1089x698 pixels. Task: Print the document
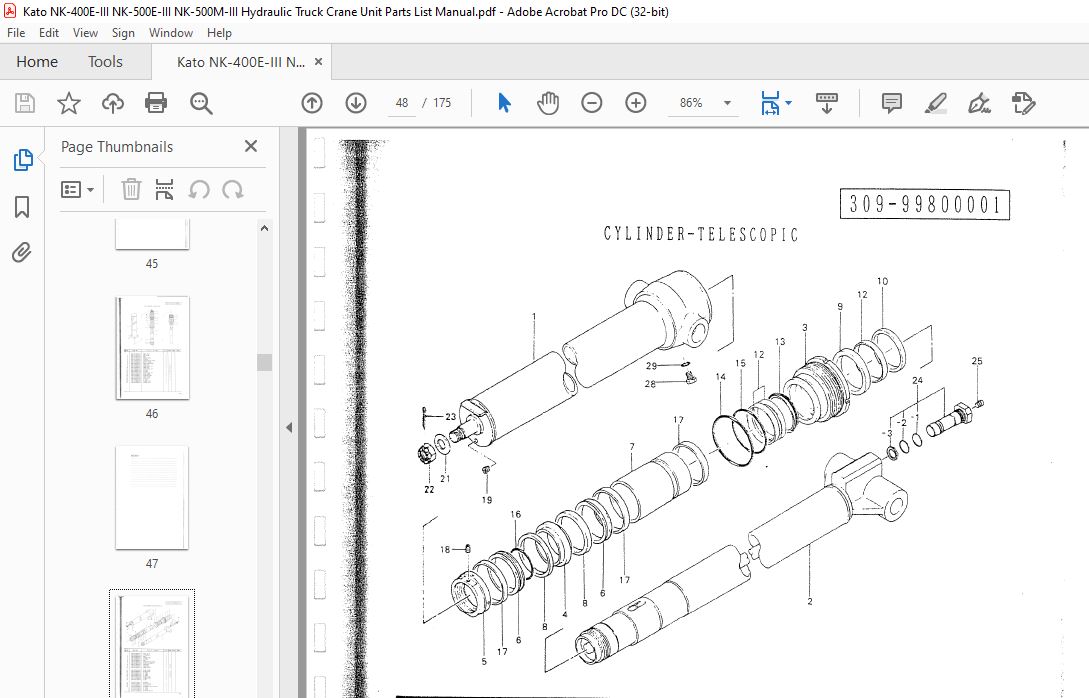point(156,103)
